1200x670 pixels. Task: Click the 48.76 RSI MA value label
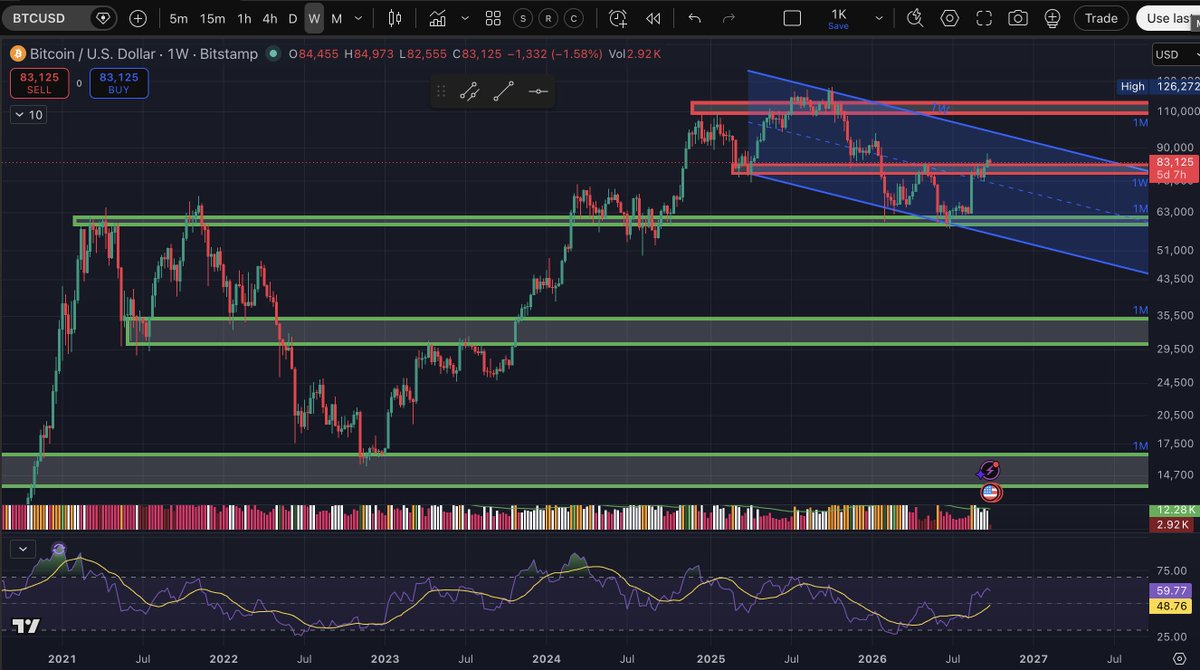tap(1171, 606)
